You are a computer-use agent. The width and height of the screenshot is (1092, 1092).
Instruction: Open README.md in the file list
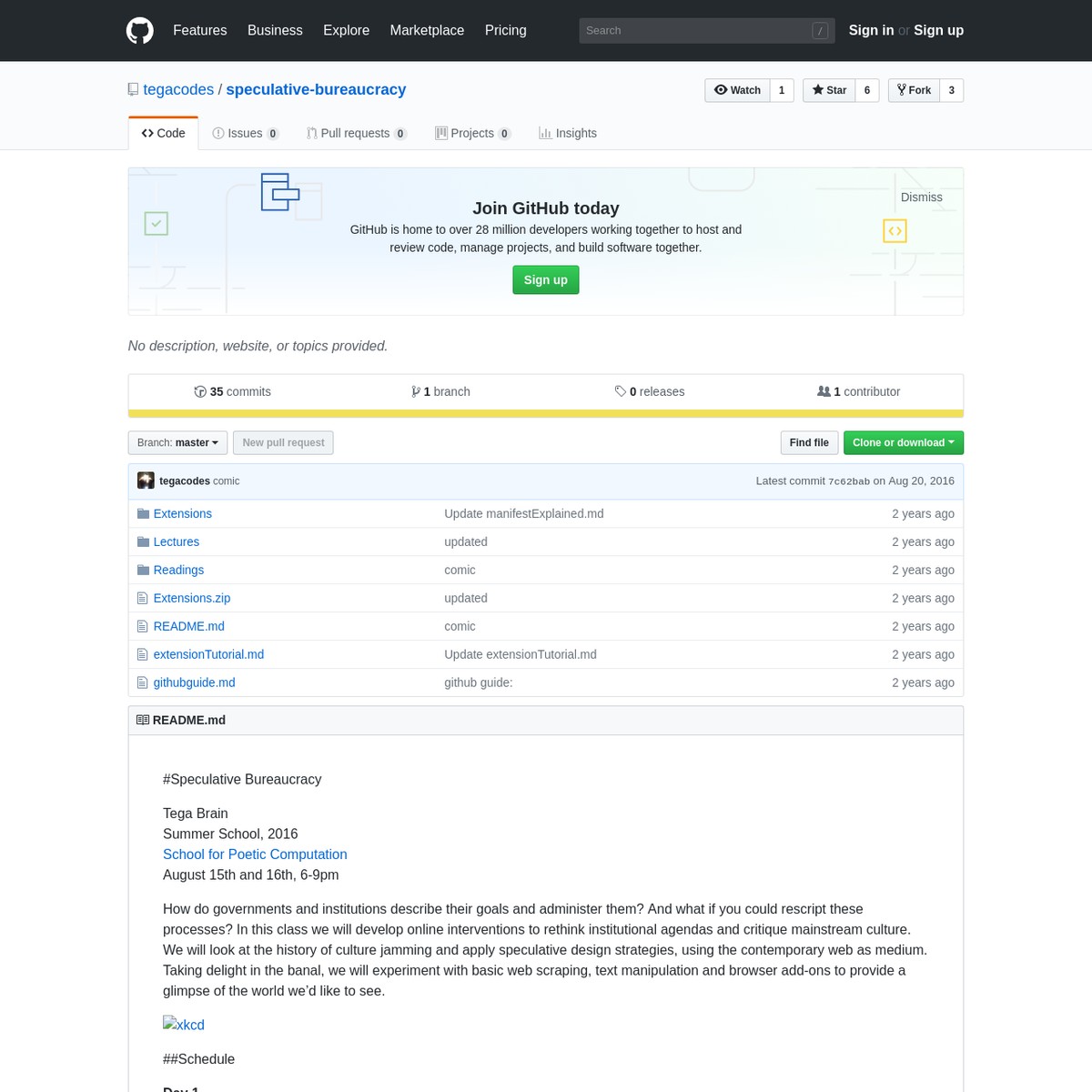[x=189, y=626]
